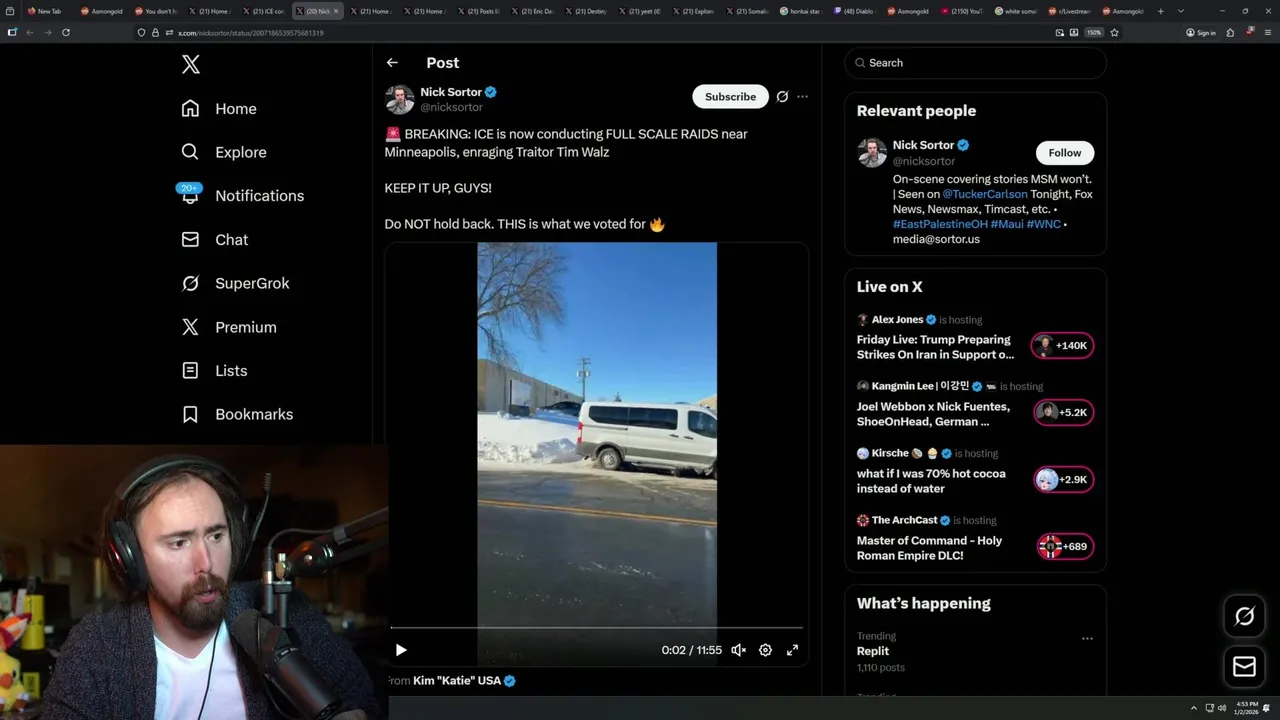This screenshot has width=1280, height=720.
Task: Open the floating Grok button
Action: [x=1244, y=617]
